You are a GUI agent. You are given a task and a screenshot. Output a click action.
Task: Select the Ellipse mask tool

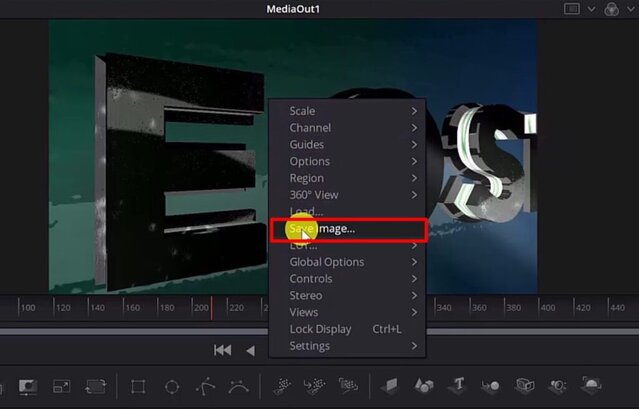pos(172,386)
